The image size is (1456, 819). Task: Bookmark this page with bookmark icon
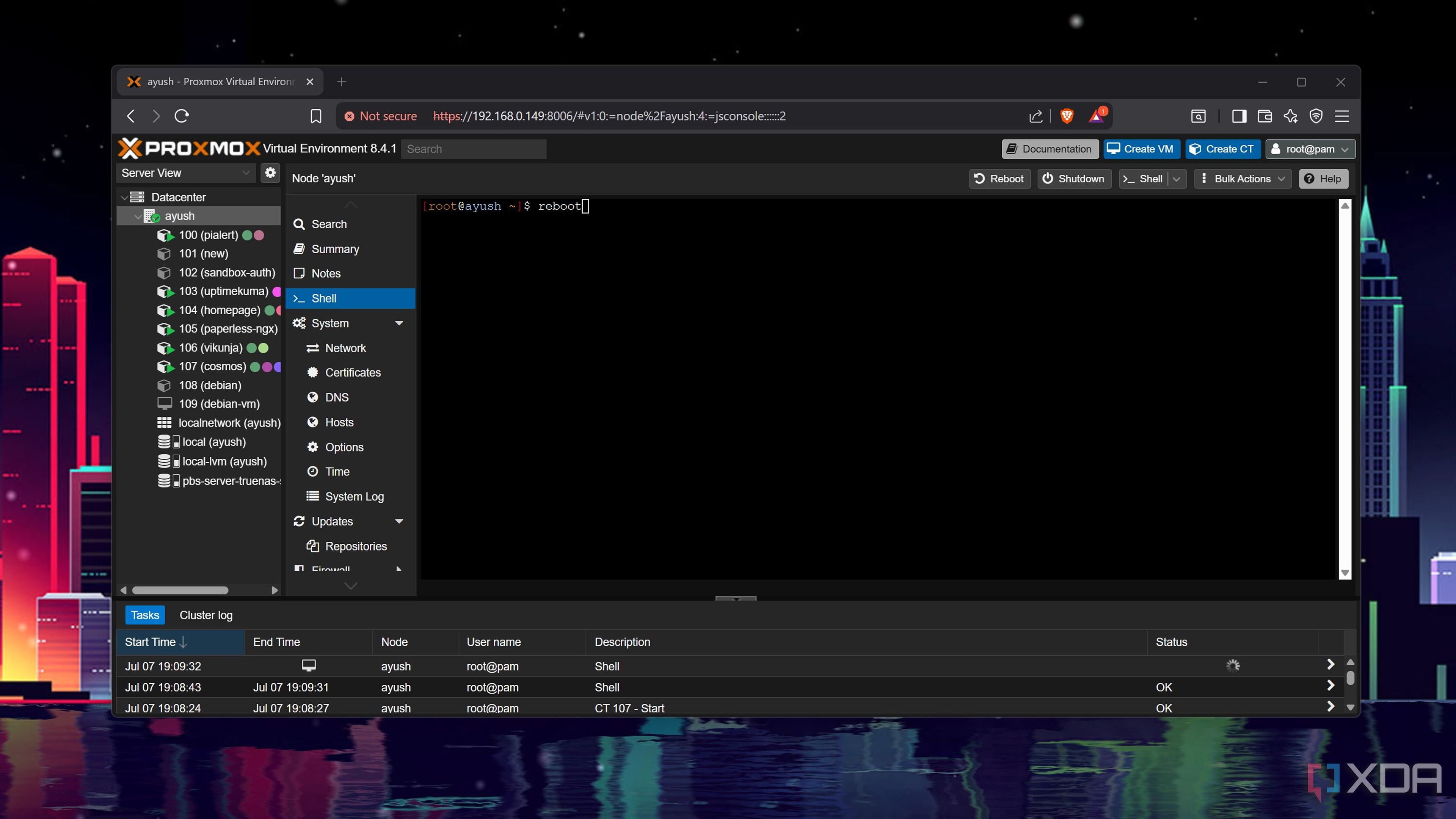point(316,116)
